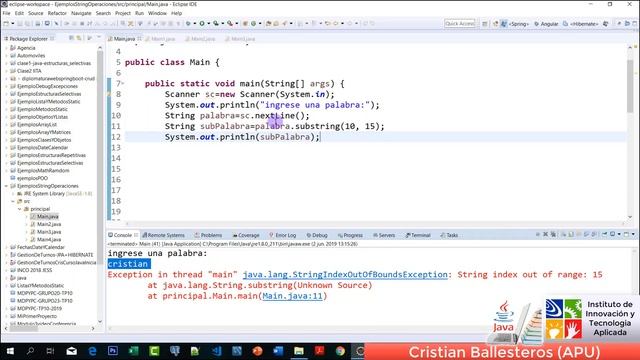Viewport: 640px width, 360px height.
Task: Collapse all in Package Explorer toolbar
Action: click(71, 38)
